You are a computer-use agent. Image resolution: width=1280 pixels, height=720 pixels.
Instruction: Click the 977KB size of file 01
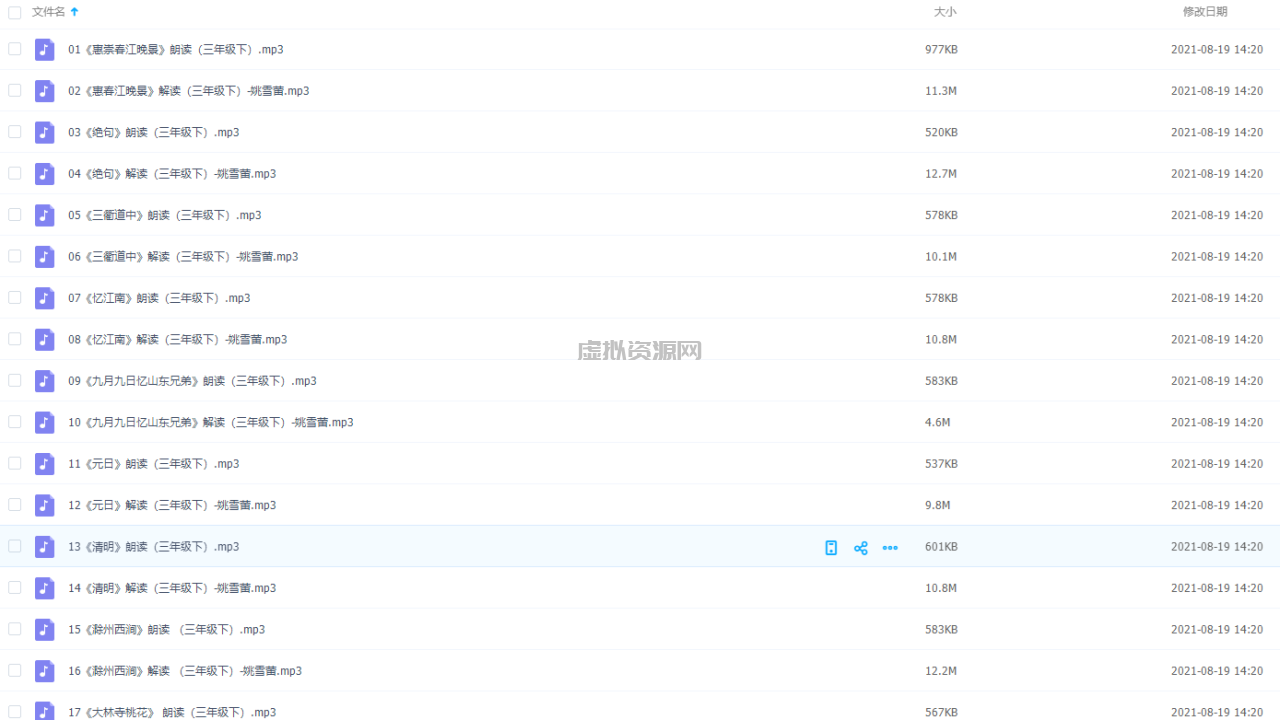coord(941,50)
